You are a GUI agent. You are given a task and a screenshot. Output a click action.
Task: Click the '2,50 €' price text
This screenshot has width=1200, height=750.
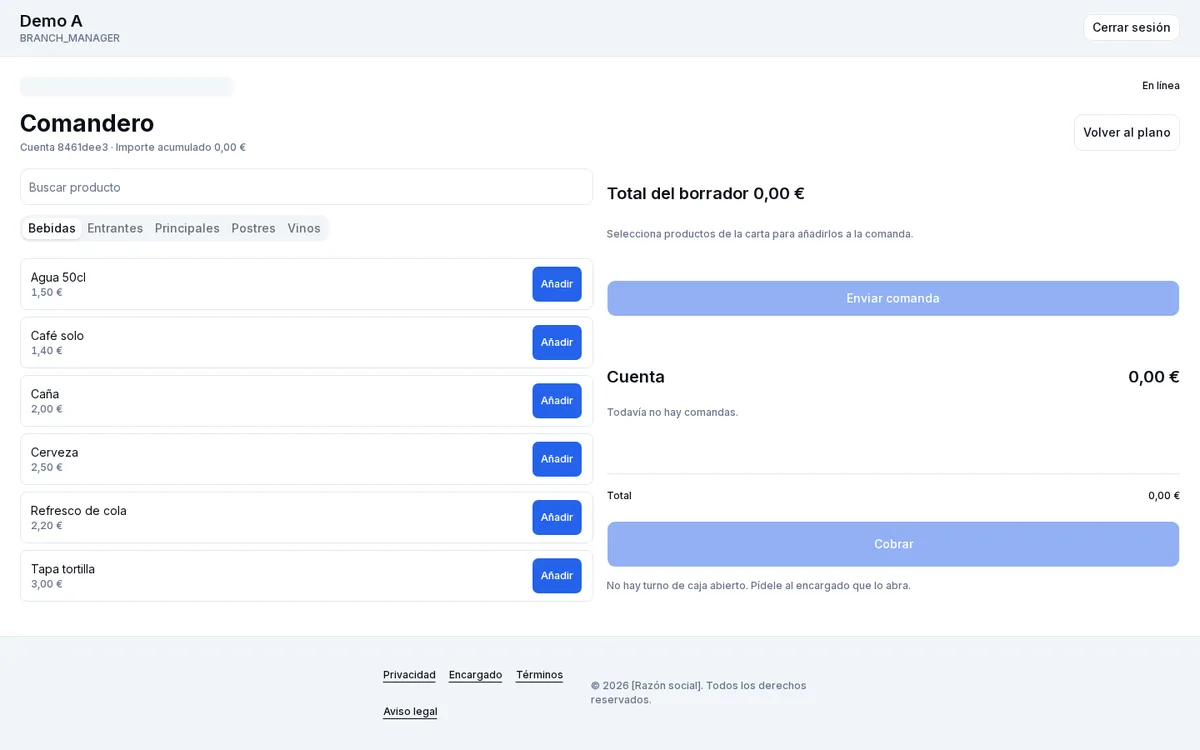click(x=47, y=467)
